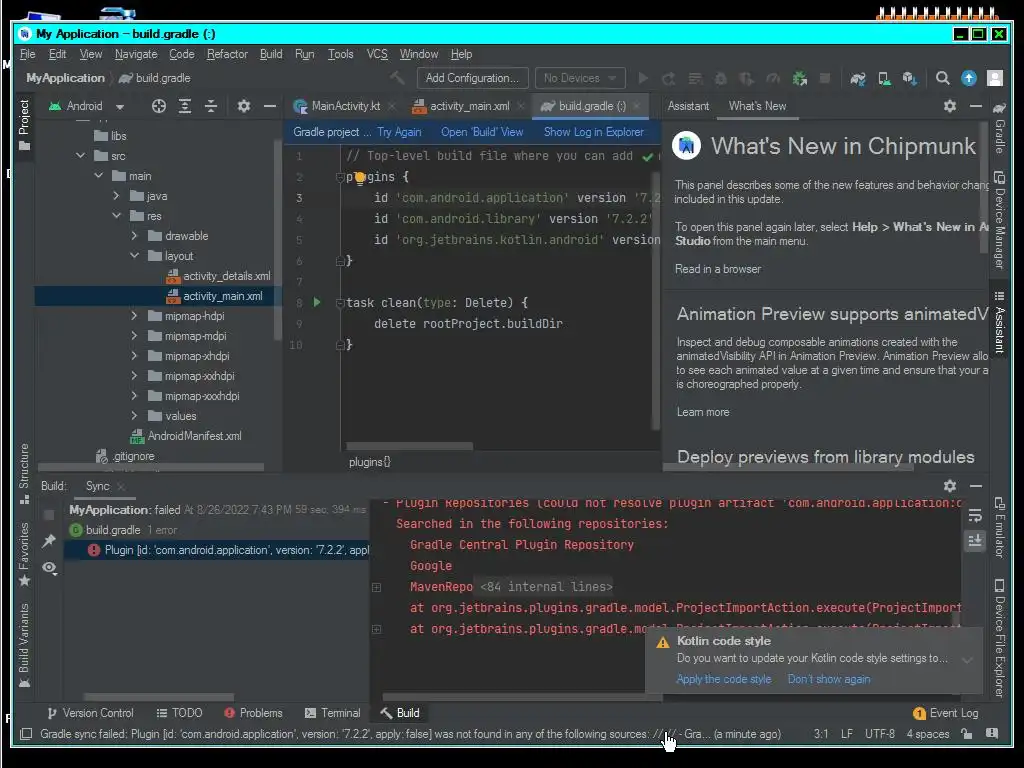
Task: Collapse the layout folder
Action: 134,256
